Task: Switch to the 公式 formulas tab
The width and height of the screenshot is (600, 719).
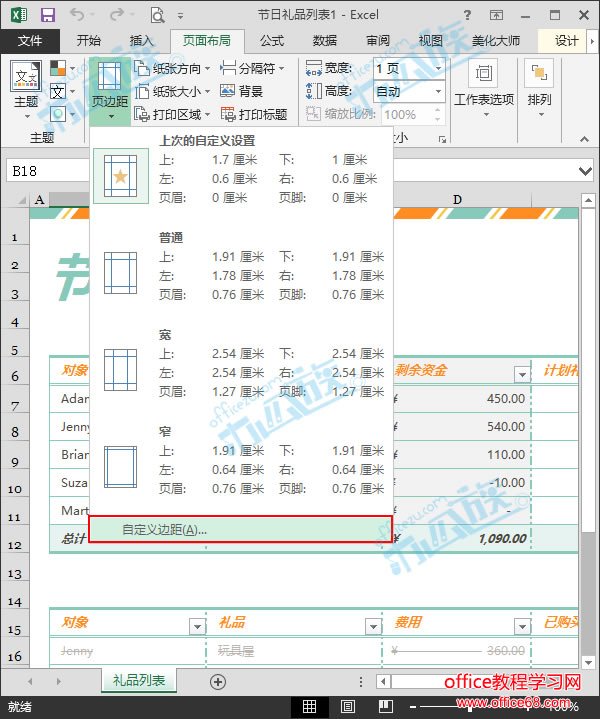Action: tap(272, 41)
